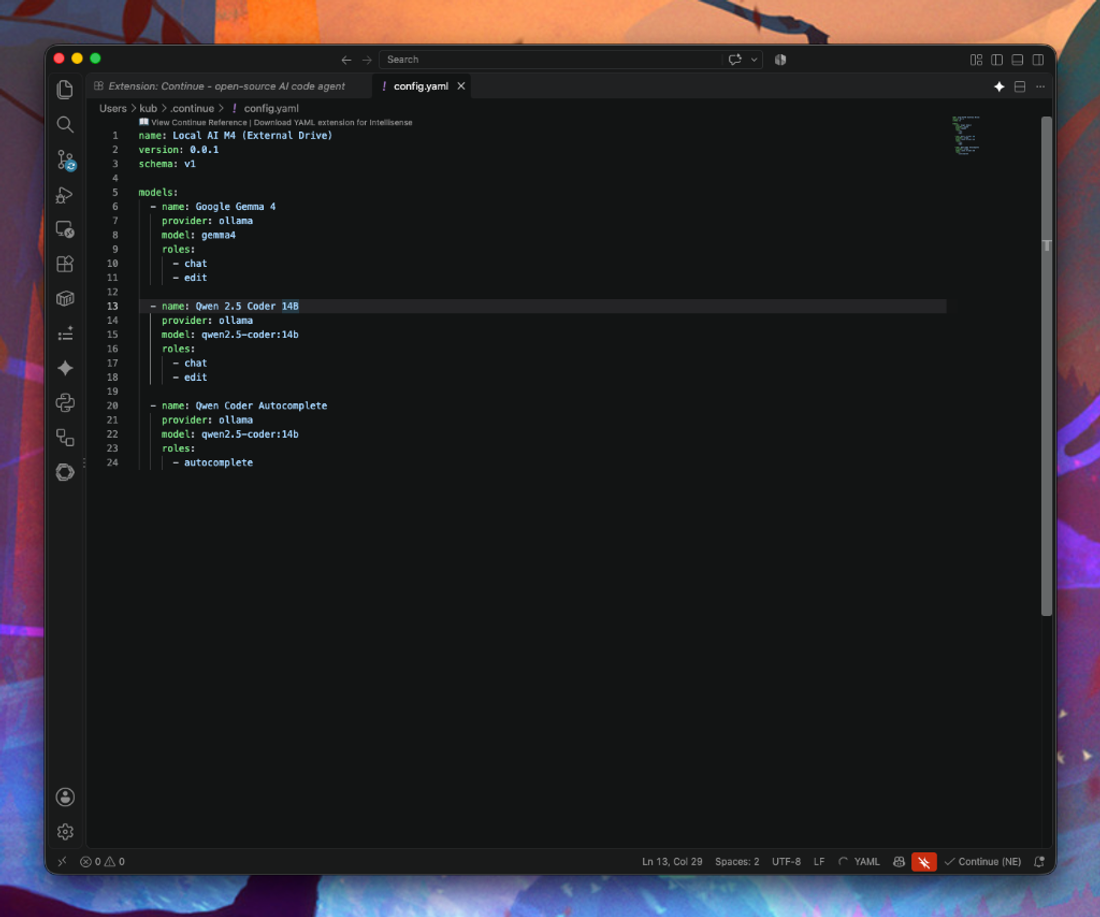1100x917 pixels.
Task: Open the Accounts menu icon
Action: [65, 797]
